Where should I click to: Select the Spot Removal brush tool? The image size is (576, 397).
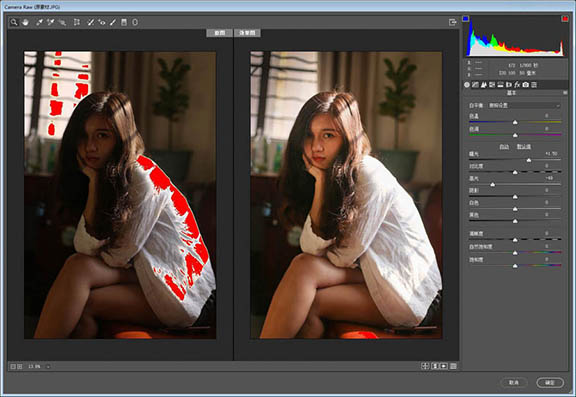tap(90, 22)
